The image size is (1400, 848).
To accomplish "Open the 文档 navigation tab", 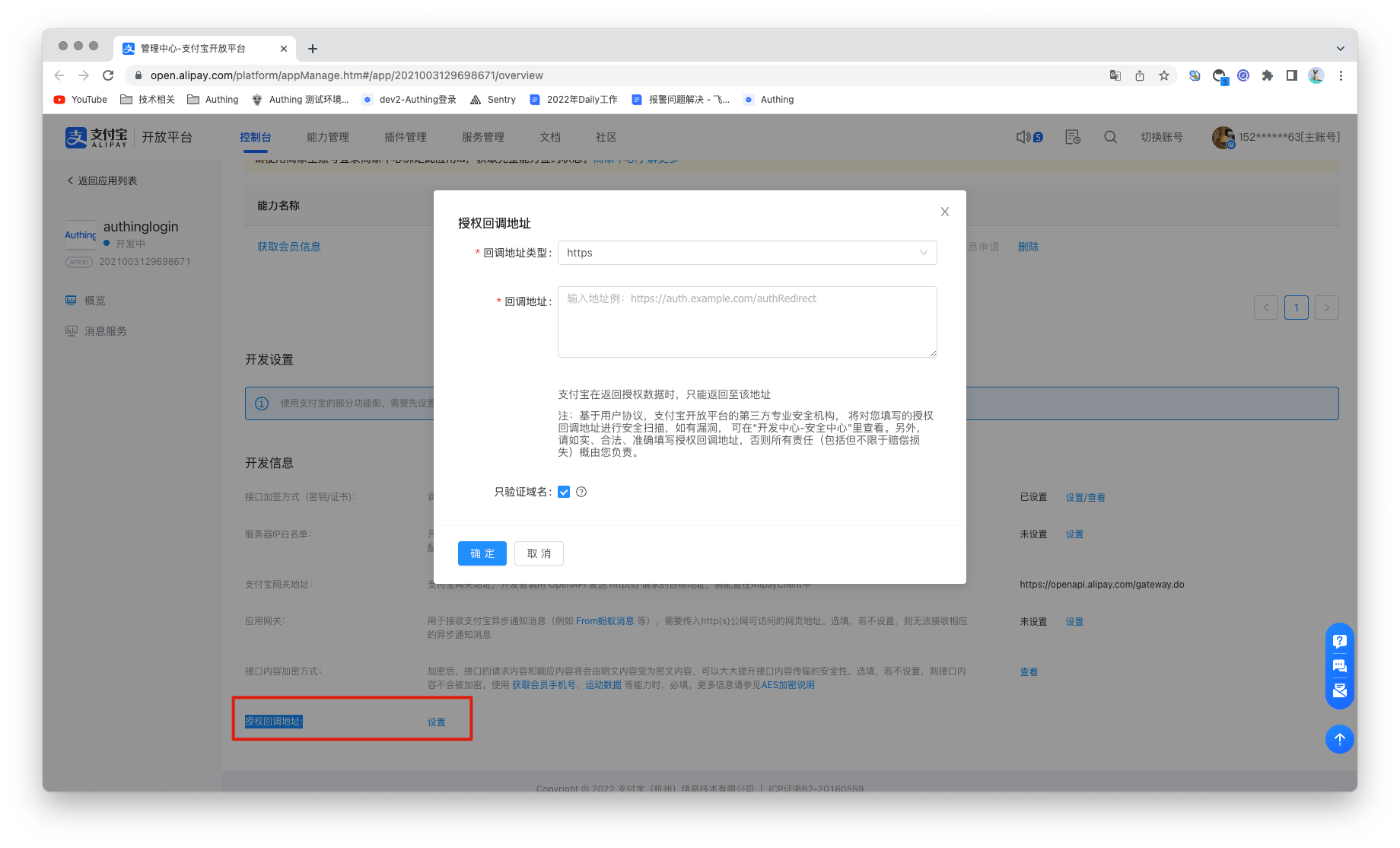I will click(x=549, y=137).
